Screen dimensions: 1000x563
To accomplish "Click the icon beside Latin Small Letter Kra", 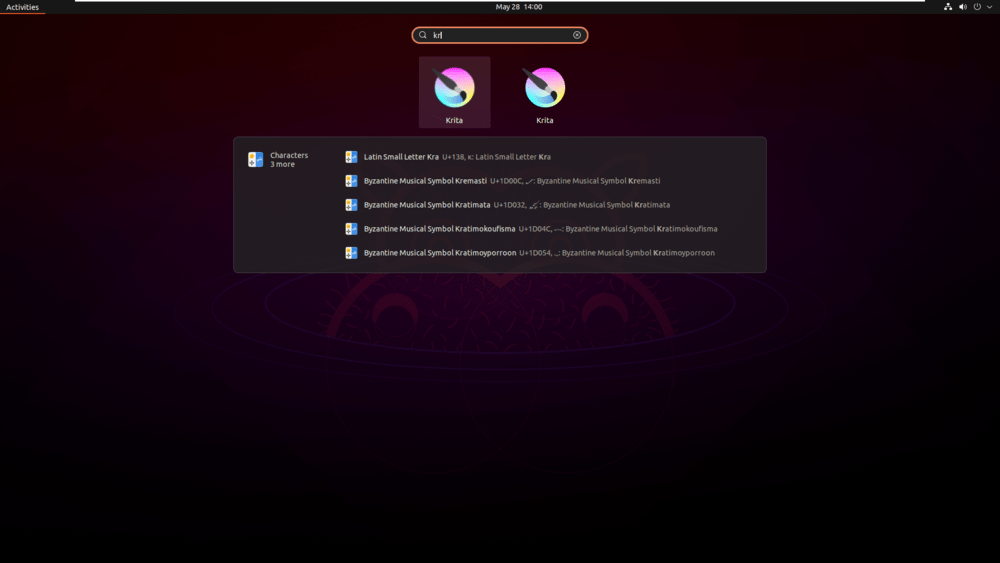I will click(351, 157).
